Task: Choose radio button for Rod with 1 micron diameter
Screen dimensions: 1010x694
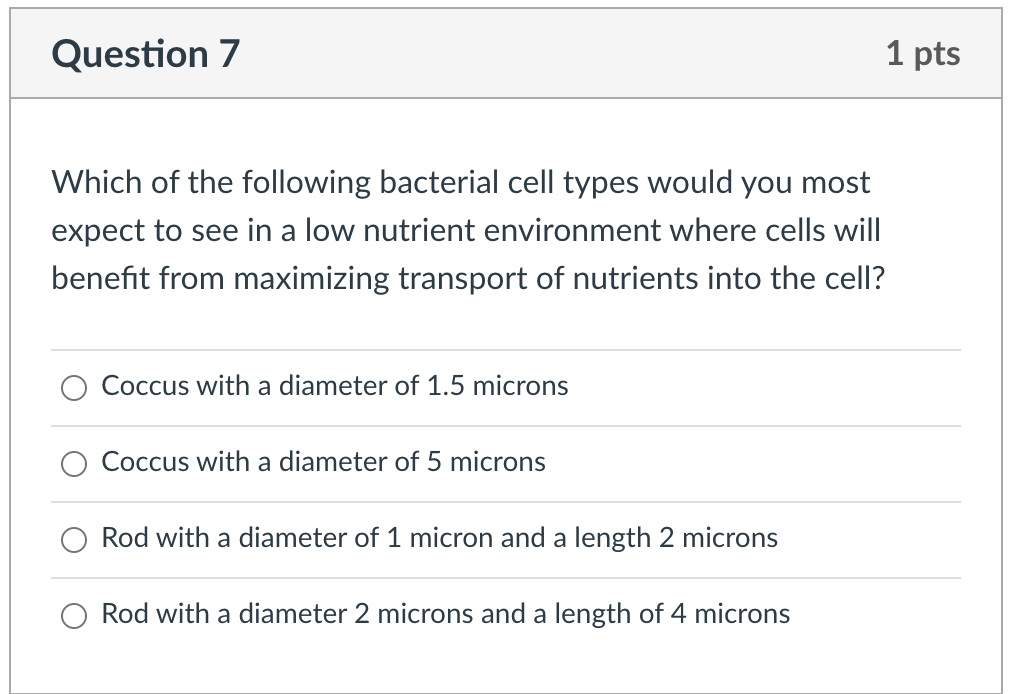Action: coord(74,540)
